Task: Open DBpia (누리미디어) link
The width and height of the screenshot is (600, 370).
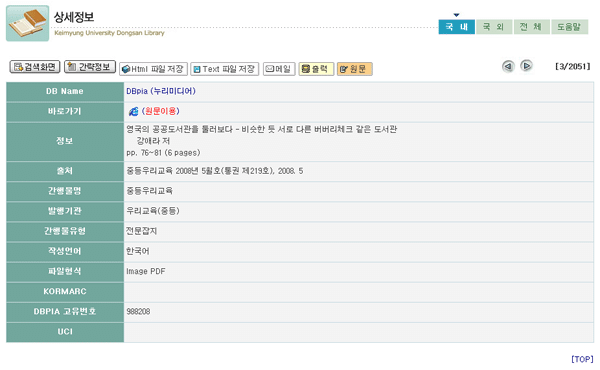Action: coord(161,91)
